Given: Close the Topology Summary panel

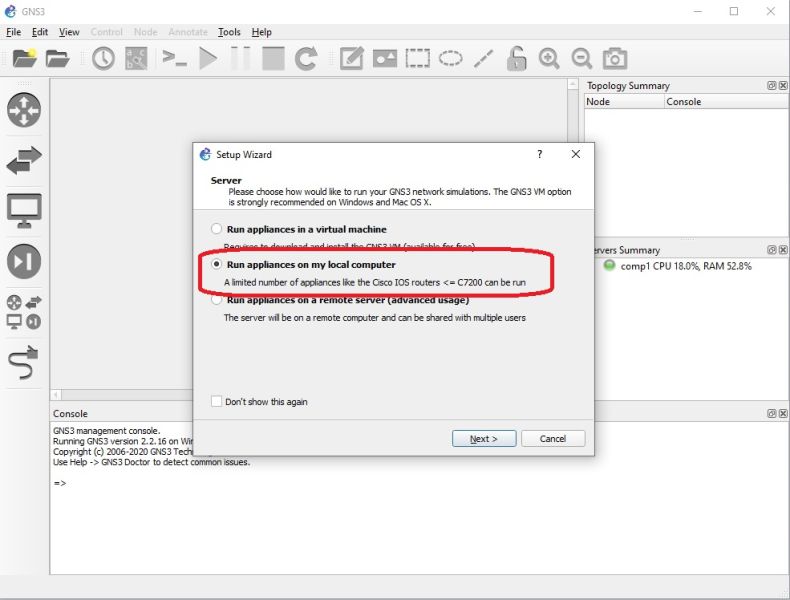Looking at the screenshot, I should click(x=782, y=86).
